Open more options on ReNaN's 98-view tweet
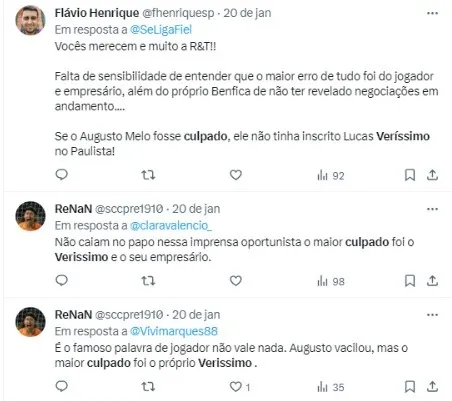This screenshot has width=452, height=401. click(x=432, y=209)
